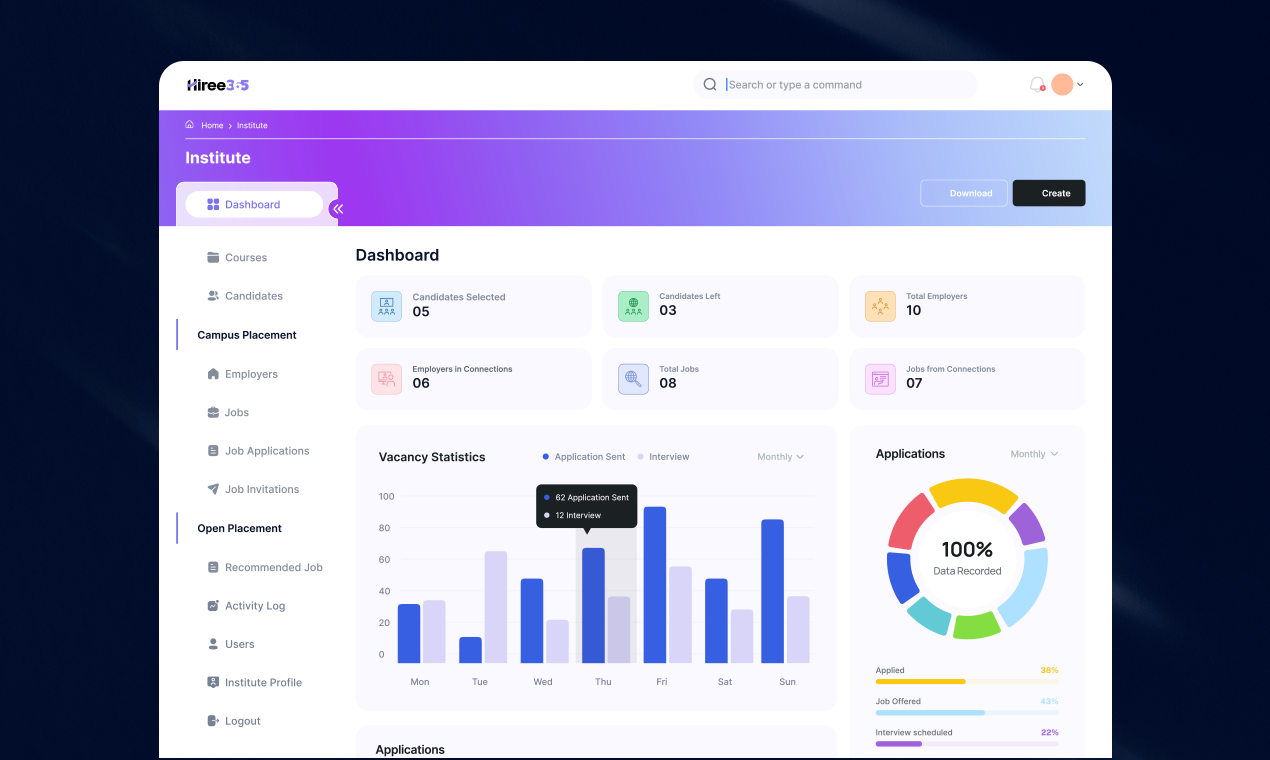Click the Users sidebar label
1270x760 pixels.
[x=240, y=644]
